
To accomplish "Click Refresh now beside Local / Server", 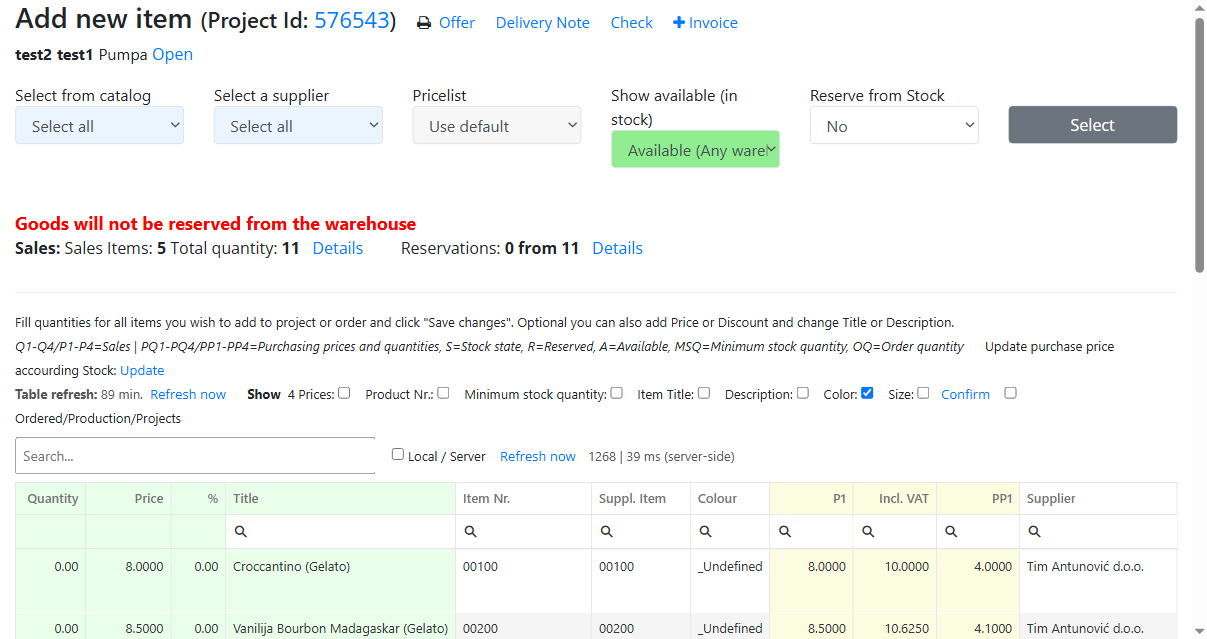I will [x=538, y=456].
